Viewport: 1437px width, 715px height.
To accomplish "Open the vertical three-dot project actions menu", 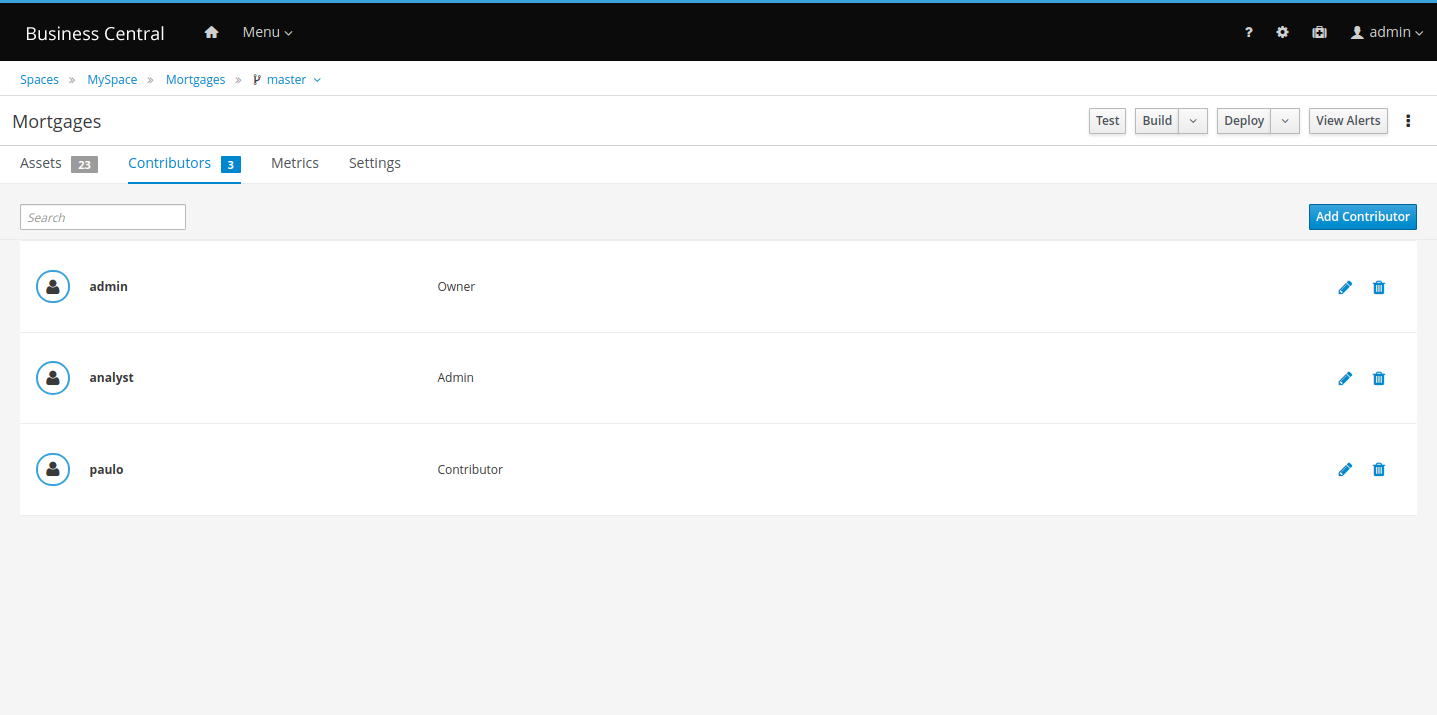I will [x=1408, y=121].
